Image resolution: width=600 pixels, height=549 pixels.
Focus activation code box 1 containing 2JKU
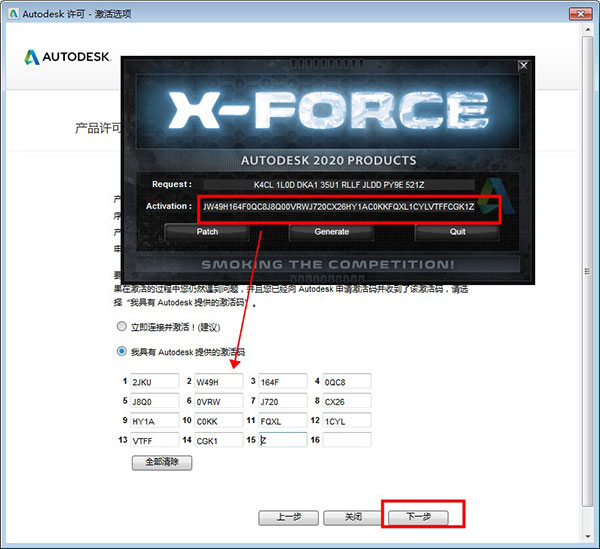(154, 381)
